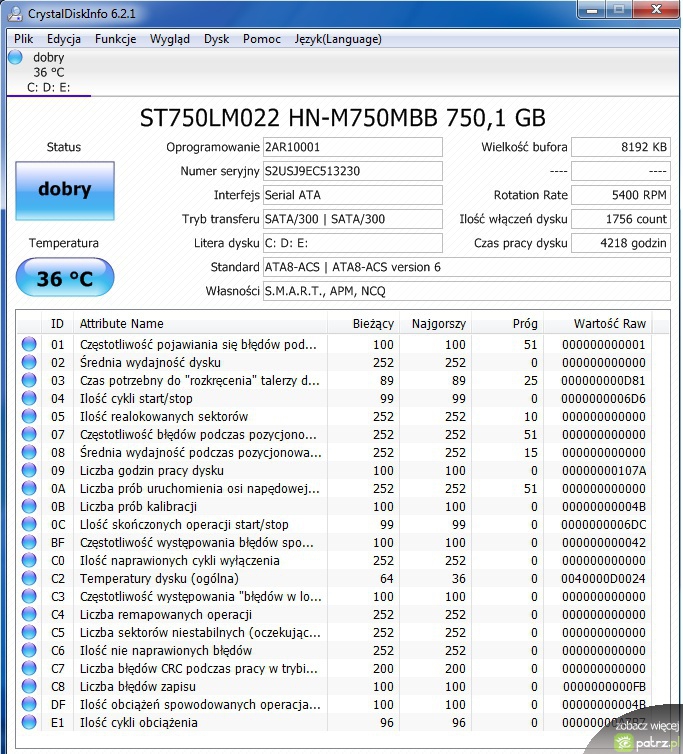Click status orb beside ID C2 temperature row

click(x=29, y=579)
